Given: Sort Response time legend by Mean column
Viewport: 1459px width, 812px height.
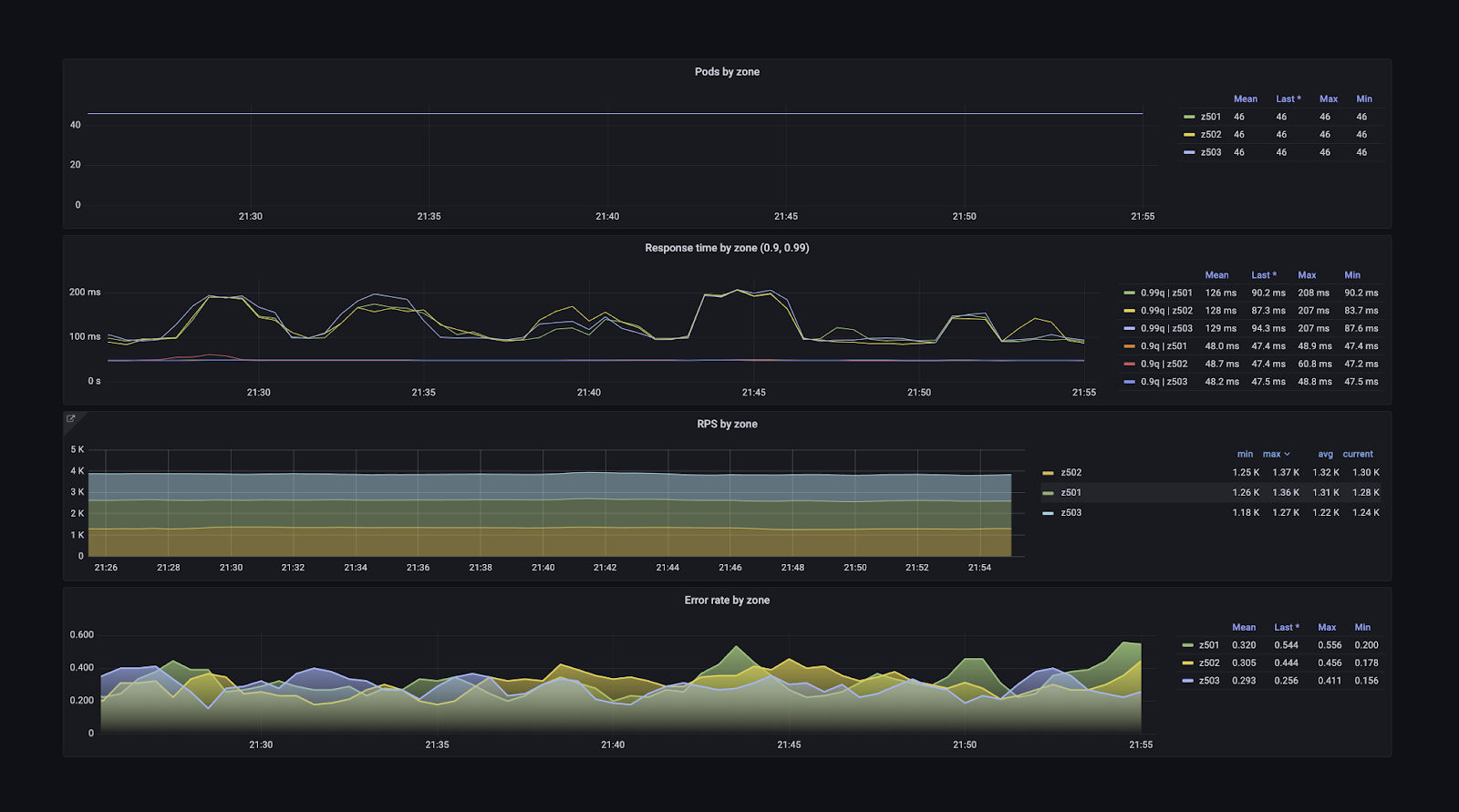Looking at the screenshot, I should [1216, 274].
